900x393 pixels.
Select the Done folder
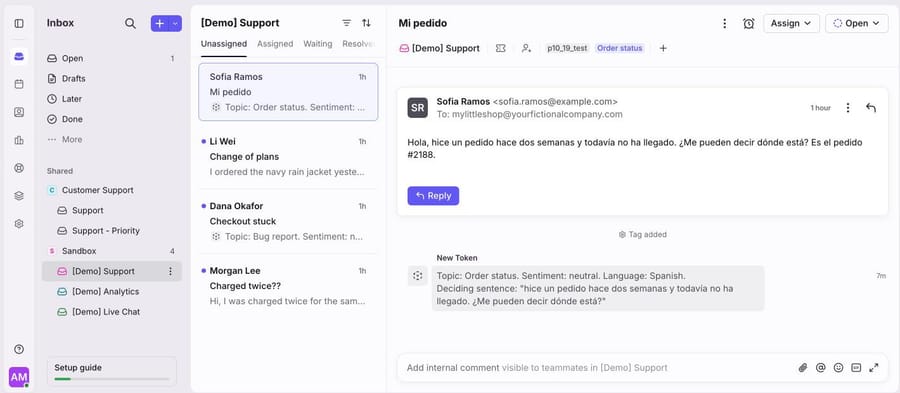pyautogui.click(x=112, y=119)
